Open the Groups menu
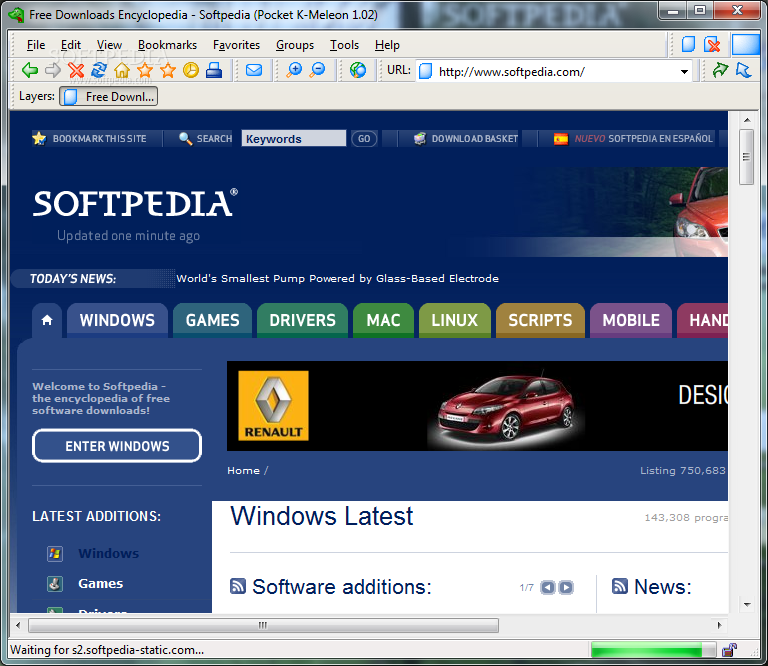 295,45
